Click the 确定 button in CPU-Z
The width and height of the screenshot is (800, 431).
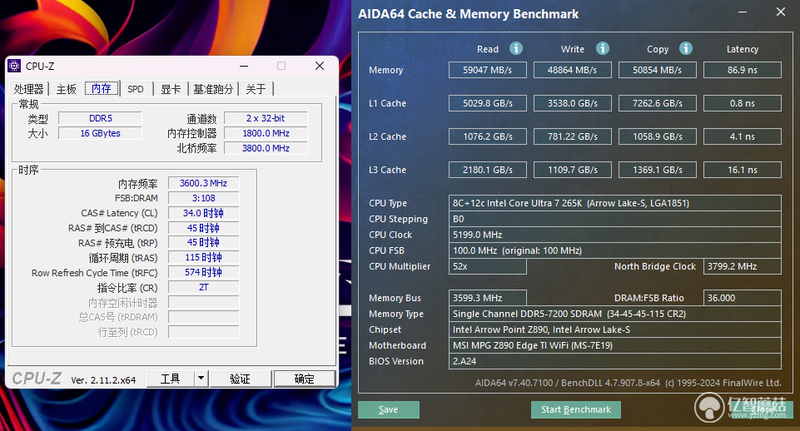(x=305, y=378)
